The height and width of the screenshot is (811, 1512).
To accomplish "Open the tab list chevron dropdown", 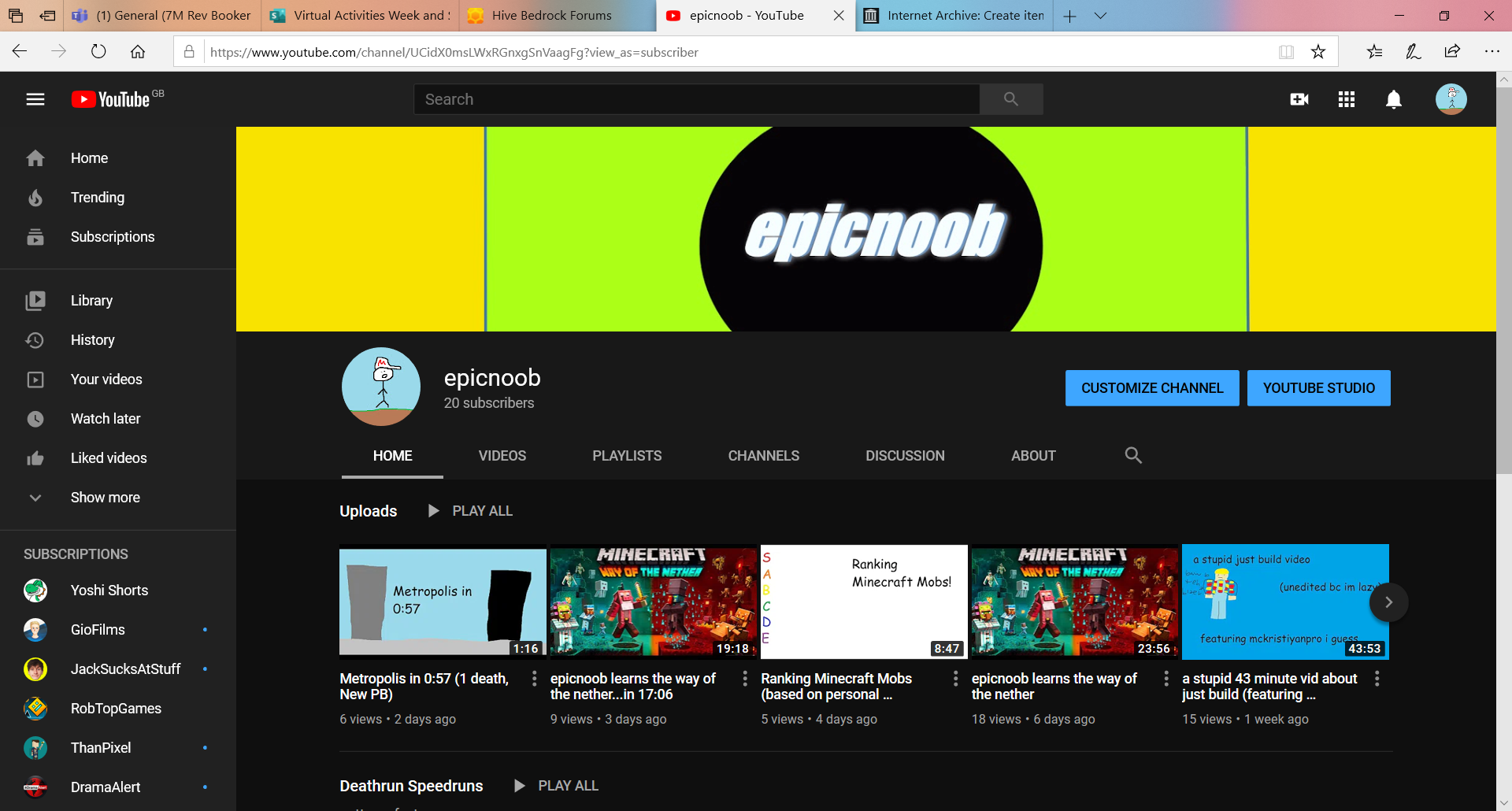I will pyautogui.click(x=1101, y=16).
